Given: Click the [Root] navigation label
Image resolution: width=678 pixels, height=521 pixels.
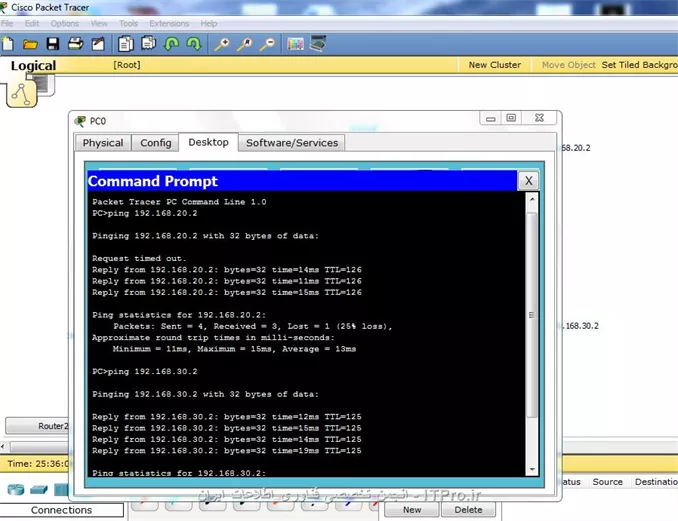Looking at the screenshot, I should point(127,65).
